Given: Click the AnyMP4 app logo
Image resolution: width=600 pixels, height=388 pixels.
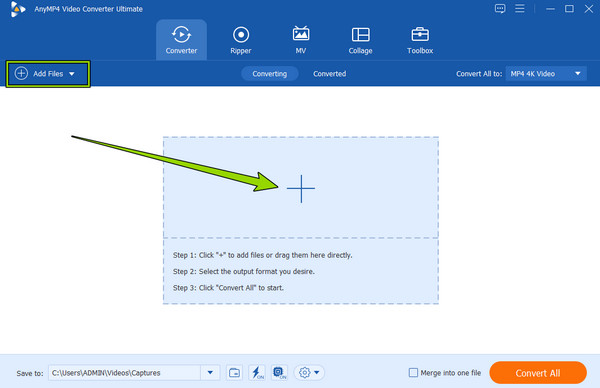Looking at the screenshot, I should [x=17, y=9].
